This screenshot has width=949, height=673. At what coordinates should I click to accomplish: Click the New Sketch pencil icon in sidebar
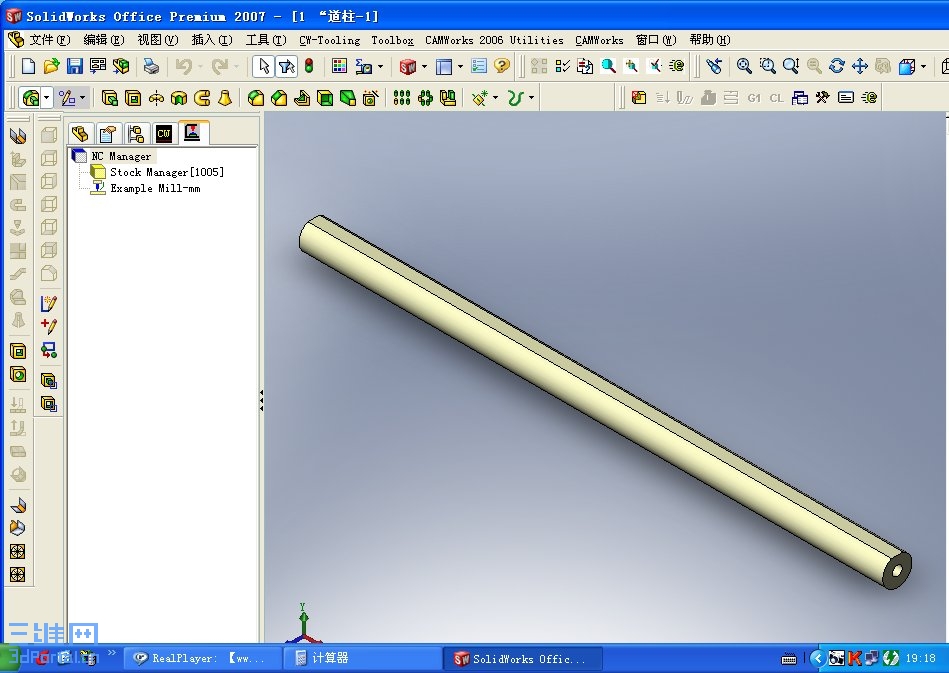coord(49,303)
